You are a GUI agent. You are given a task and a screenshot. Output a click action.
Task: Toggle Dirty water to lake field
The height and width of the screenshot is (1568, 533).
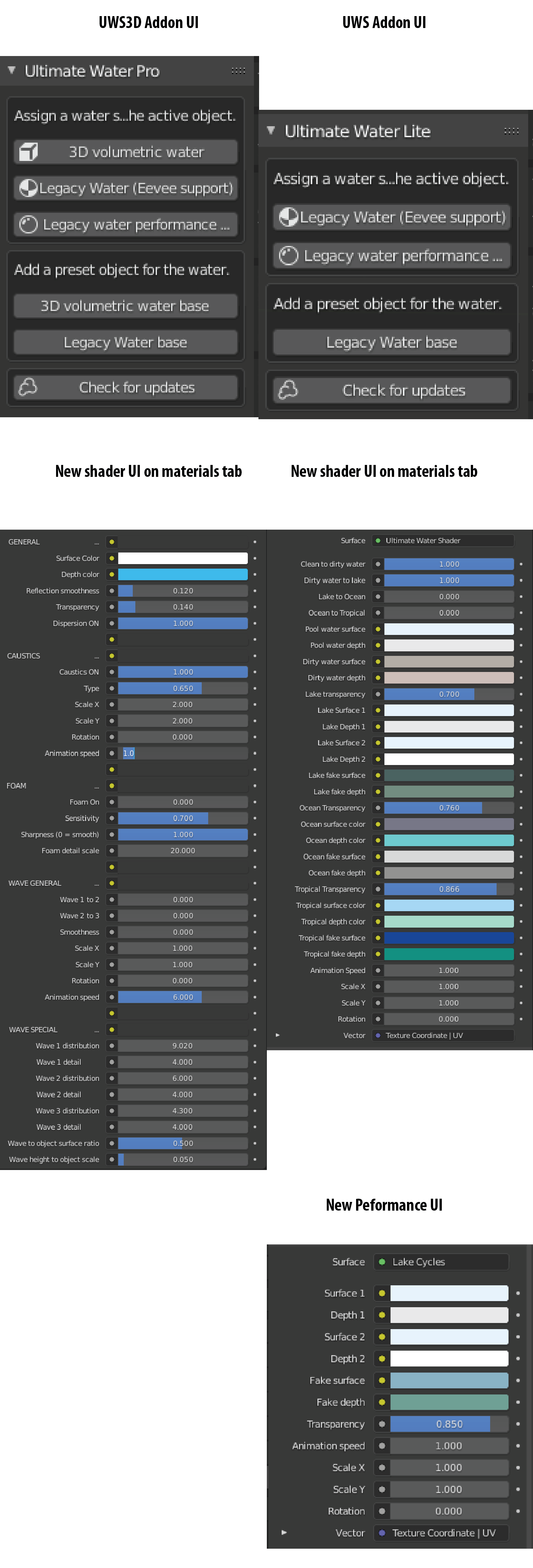tap(449, 580)
